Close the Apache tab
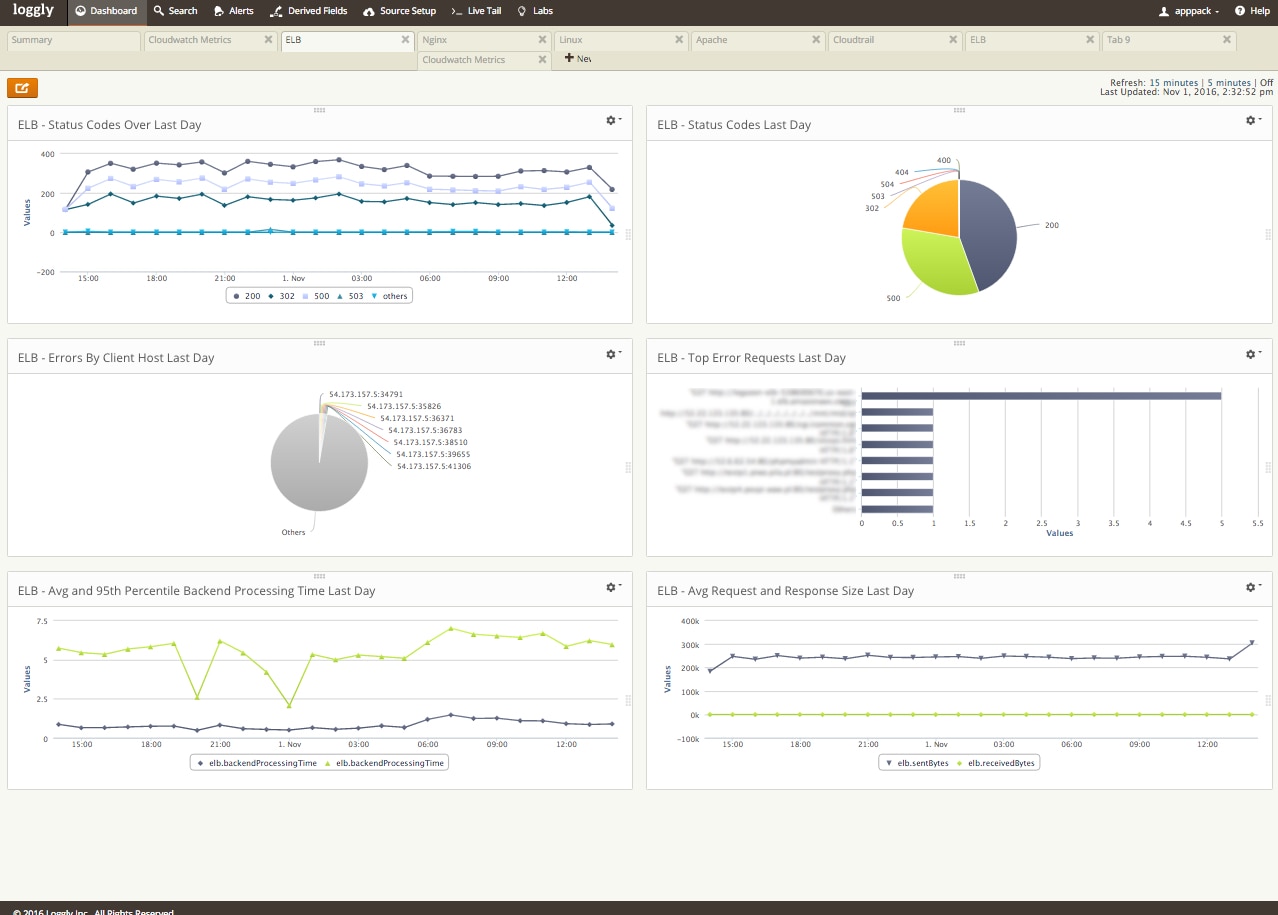Screen dimensions: 1278x915 817,40
